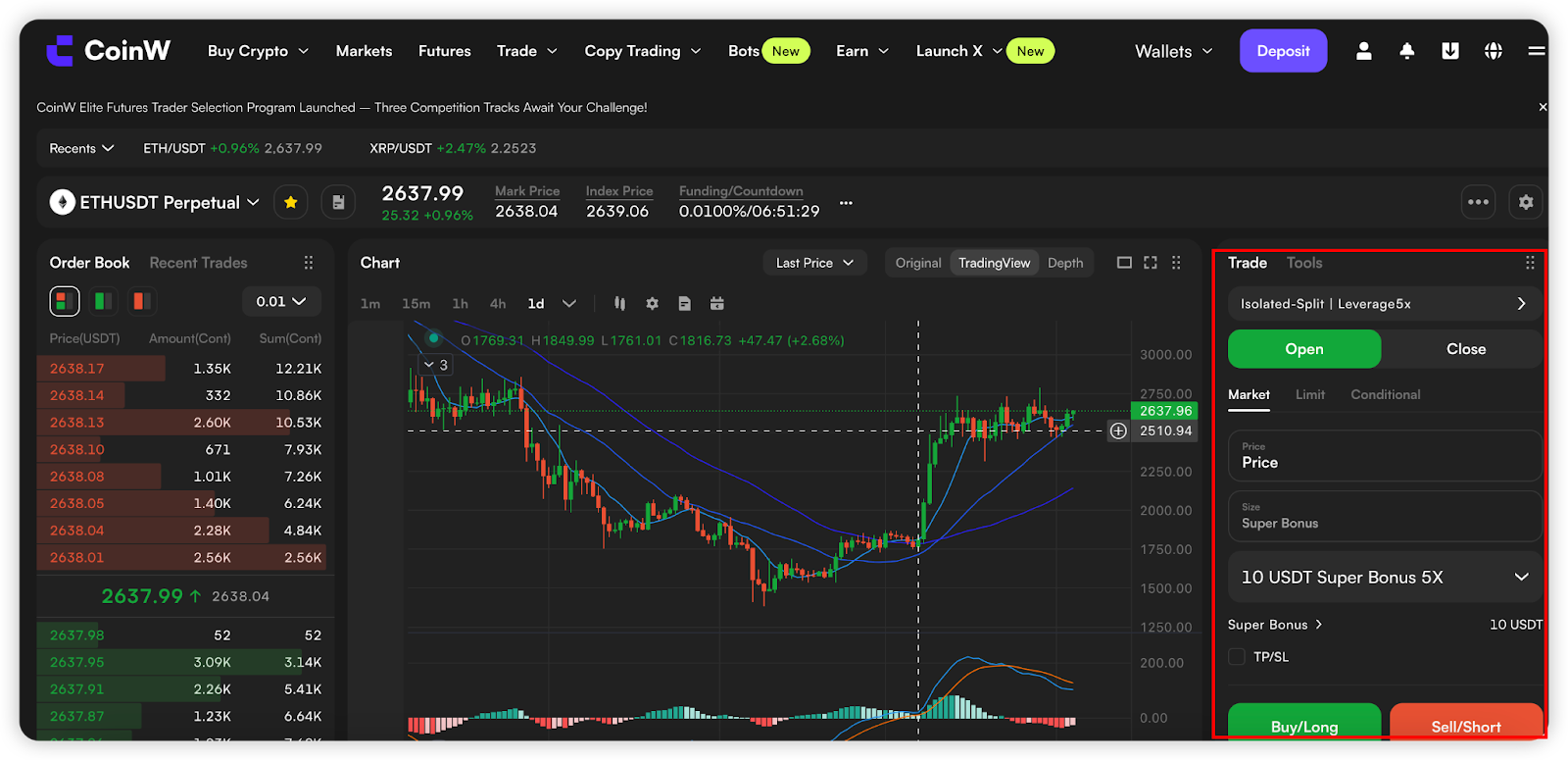Collapse the chart indicators count 3
The image size is (1568, 760).
(x=435, y=365)
